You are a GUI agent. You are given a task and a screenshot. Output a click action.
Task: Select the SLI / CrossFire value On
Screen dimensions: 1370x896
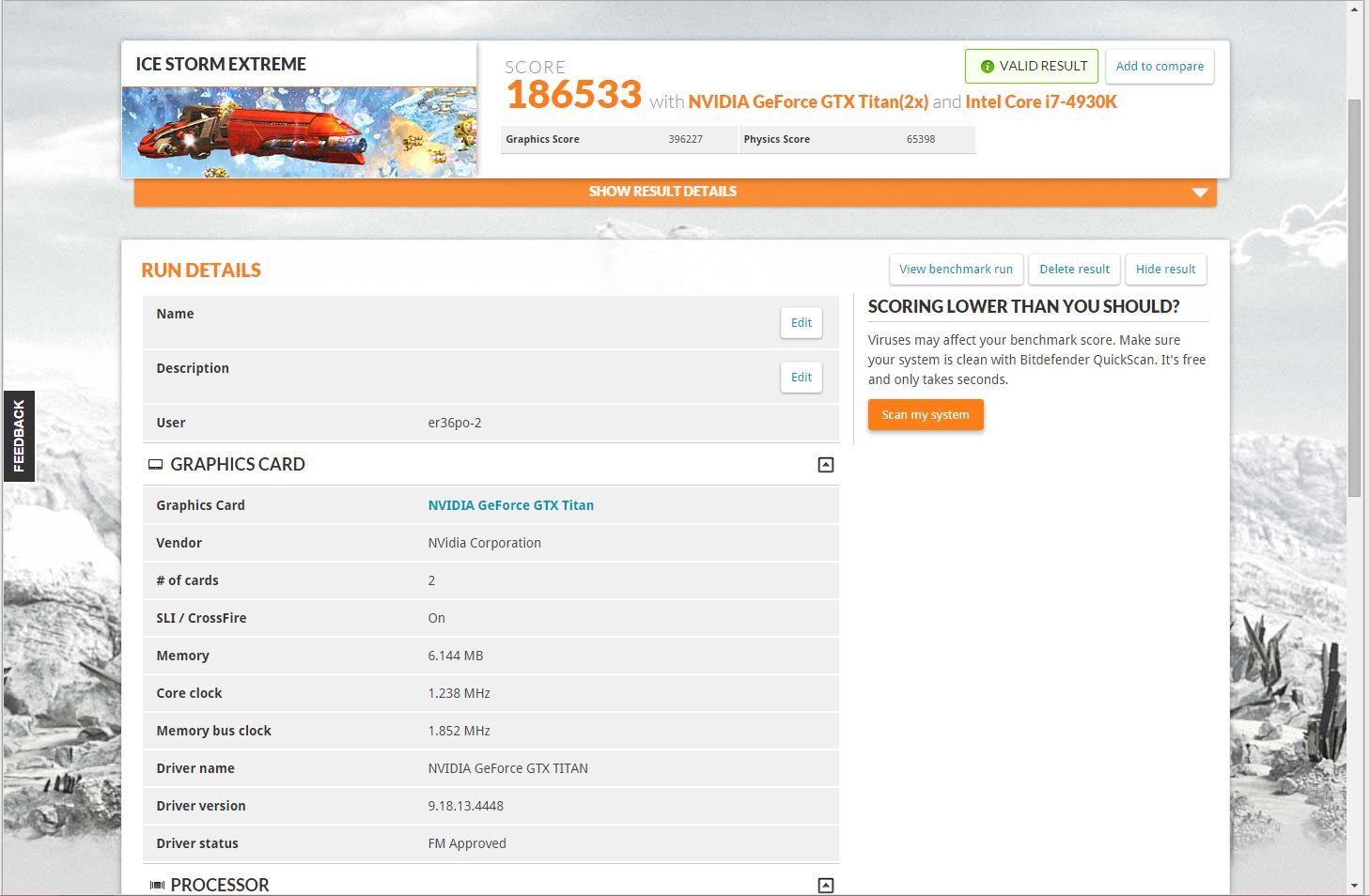point(437,618)
